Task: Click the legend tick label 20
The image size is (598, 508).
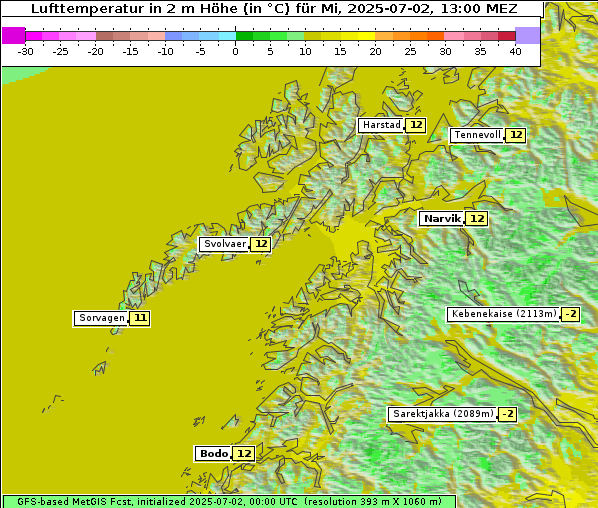Action: [375, 51]
